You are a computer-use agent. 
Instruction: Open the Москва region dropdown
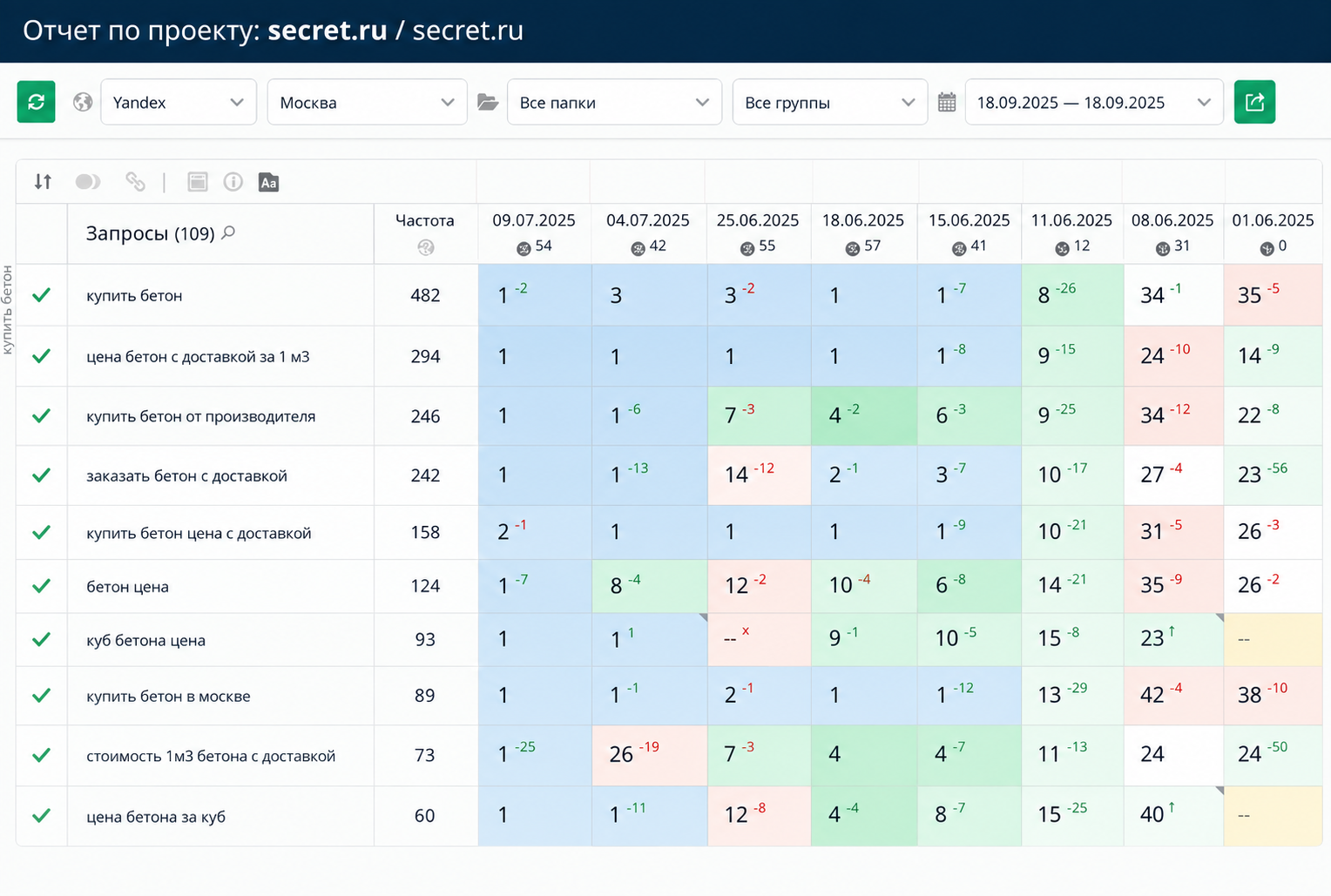[367, 103]
